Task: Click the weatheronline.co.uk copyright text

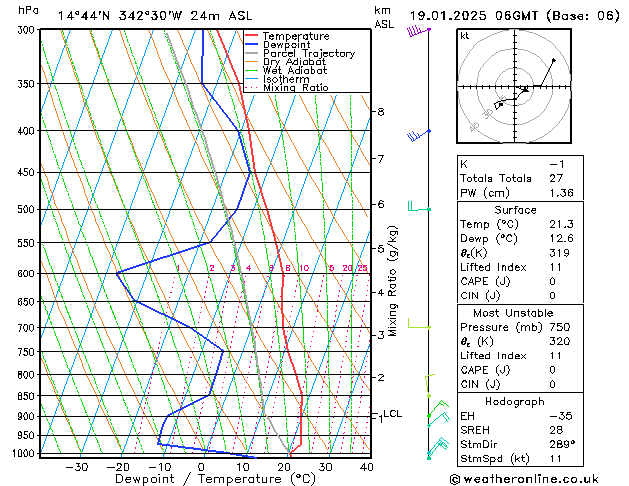Action: point(524,479)
